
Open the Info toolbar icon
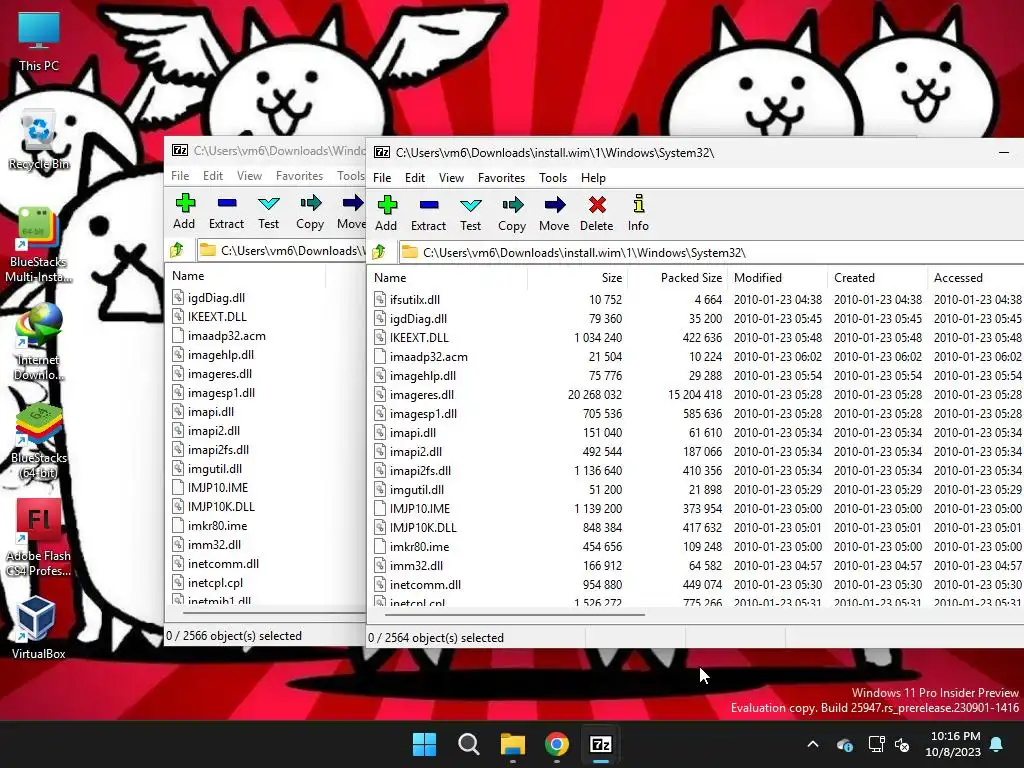click(x=638, y=213)
